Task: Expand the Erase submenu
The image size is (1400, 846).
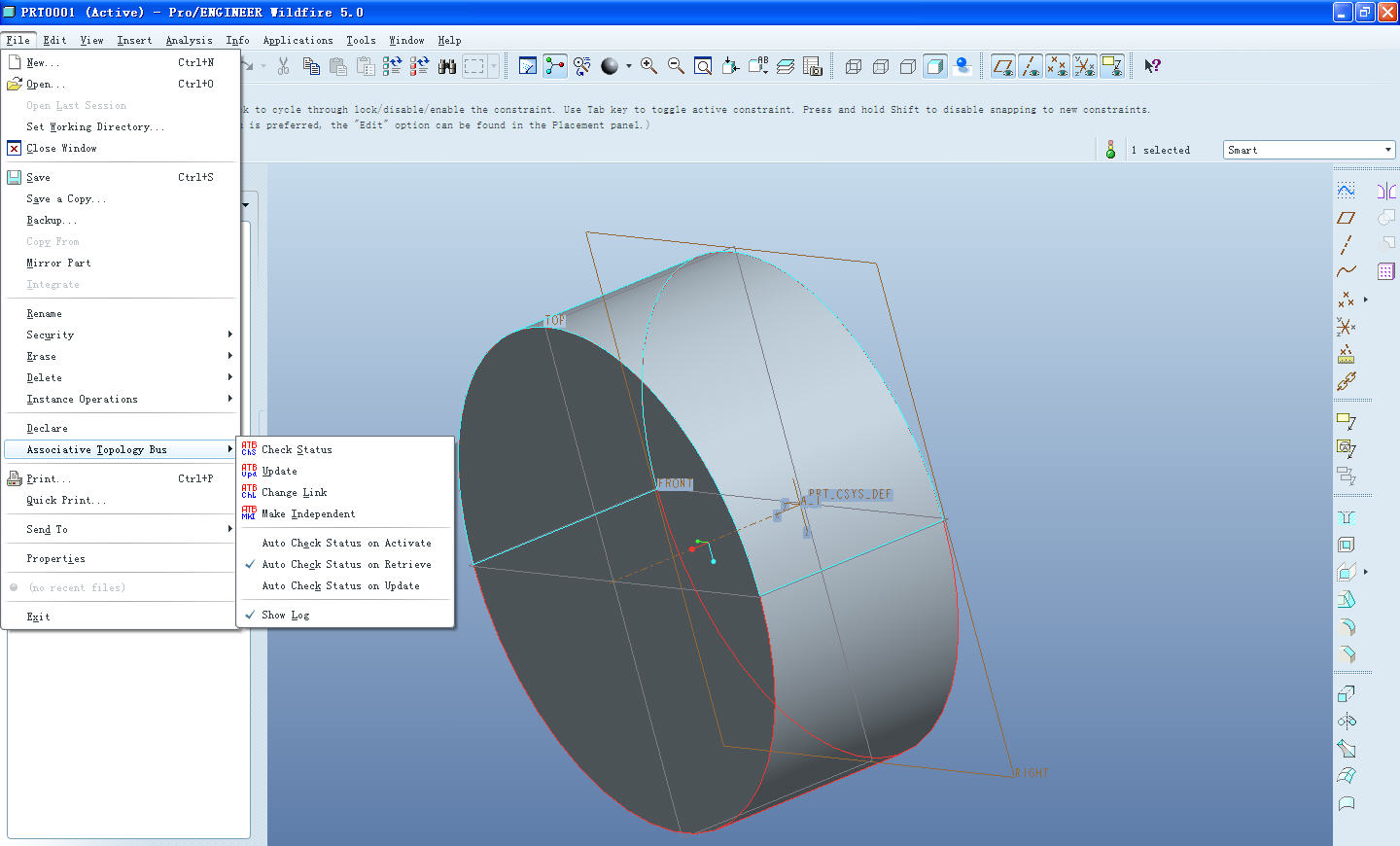Action: [x=121, y=356]
